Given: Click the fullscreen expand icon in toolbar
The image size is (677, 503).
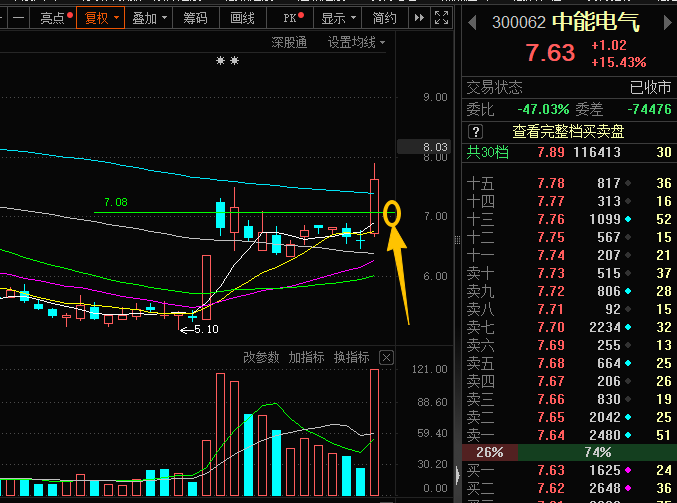Looking at the screenshot, I should (441, 18).
